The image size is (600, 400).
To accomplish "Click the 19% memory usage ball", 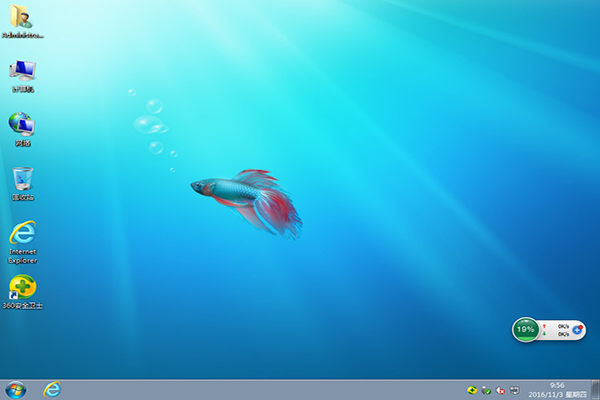I will [525, 329].
